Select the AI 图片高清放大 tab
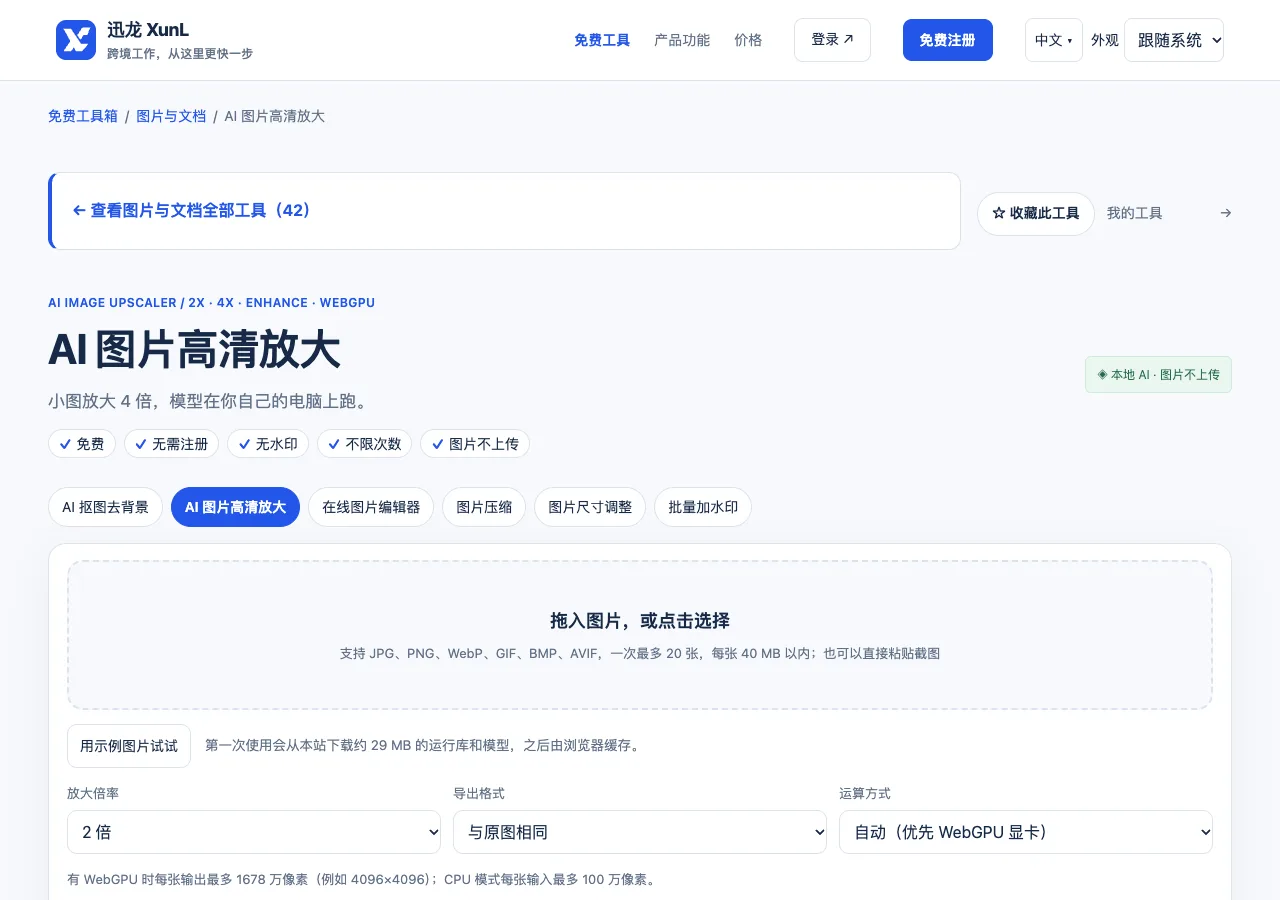1280x900 pixels. (x=235, y=507)
